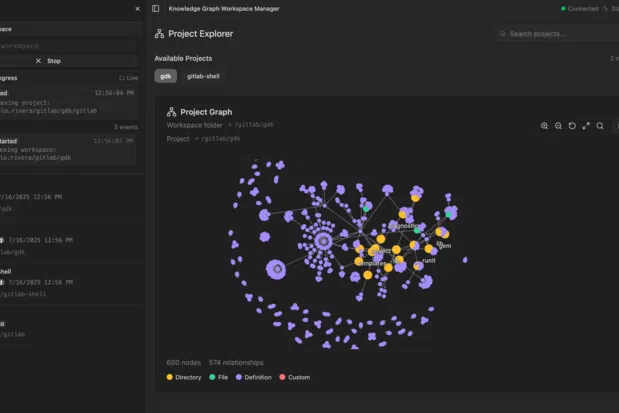
Task: Close the left panel with X icon
Action: 138,9
